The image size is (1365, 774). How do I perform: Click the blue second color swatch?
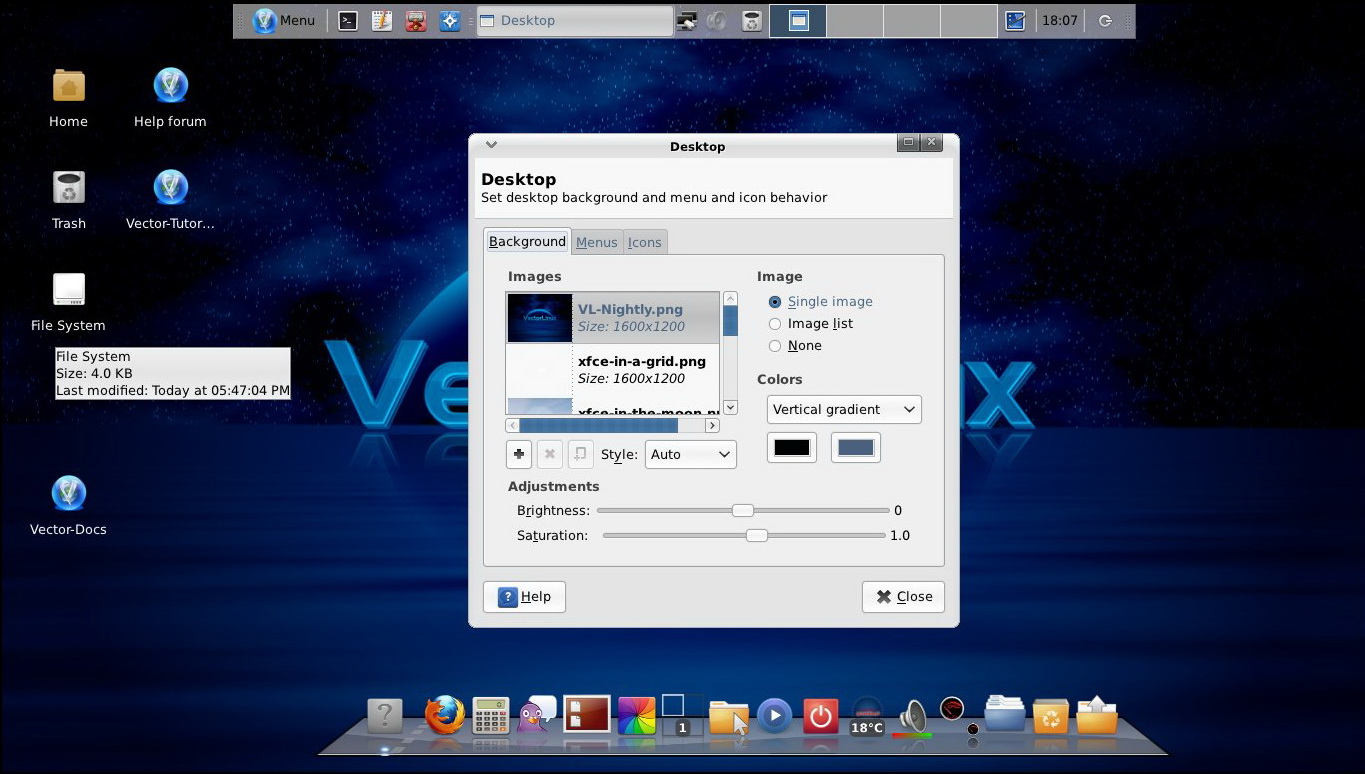[x=856, y=448]
